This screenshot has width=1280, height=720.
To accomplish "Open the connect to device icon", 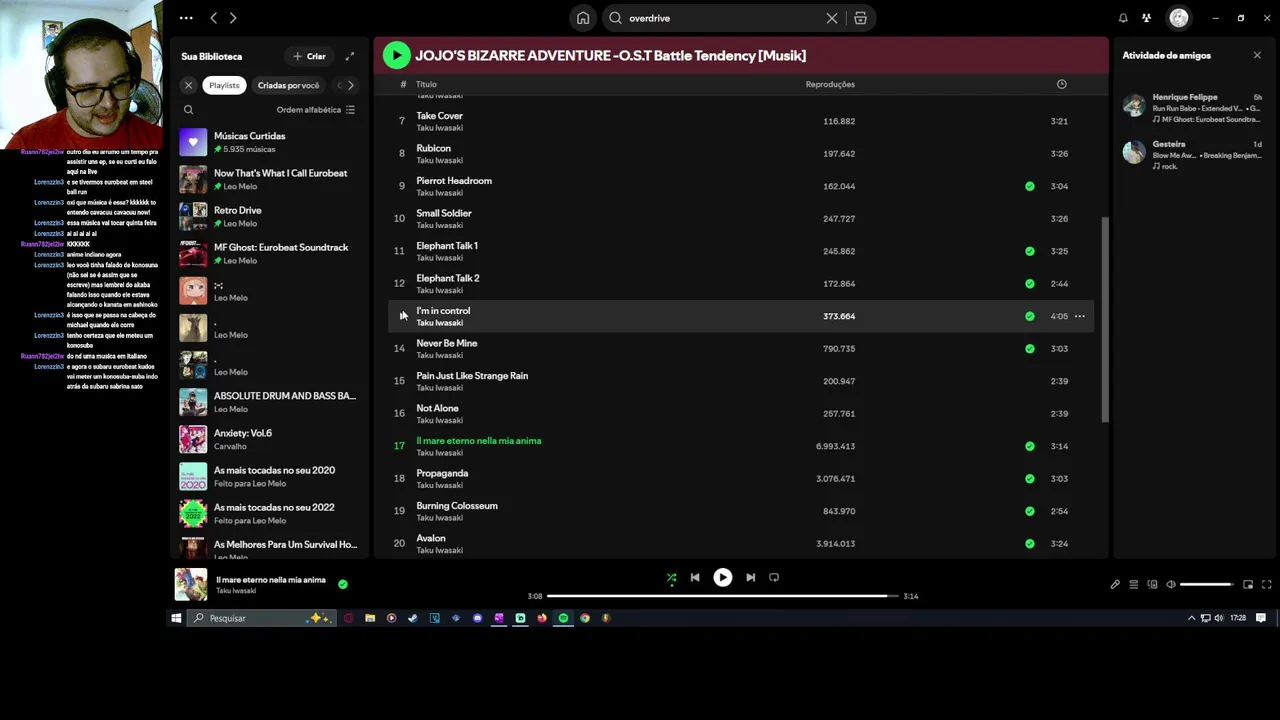I will pos(1152,584).
